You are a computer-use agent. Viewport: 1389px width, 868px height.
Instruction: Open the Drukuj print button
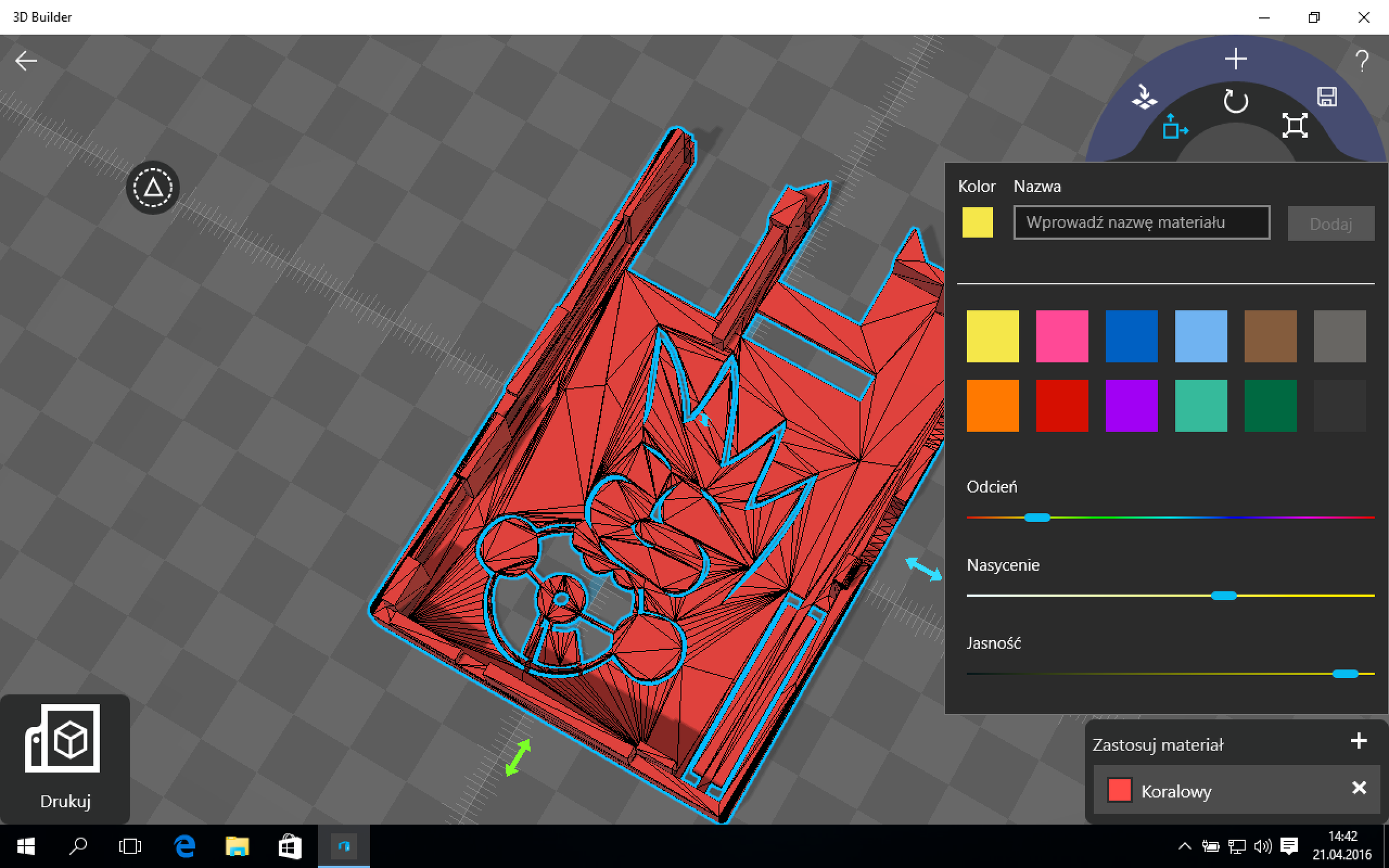tap(65, 758)
